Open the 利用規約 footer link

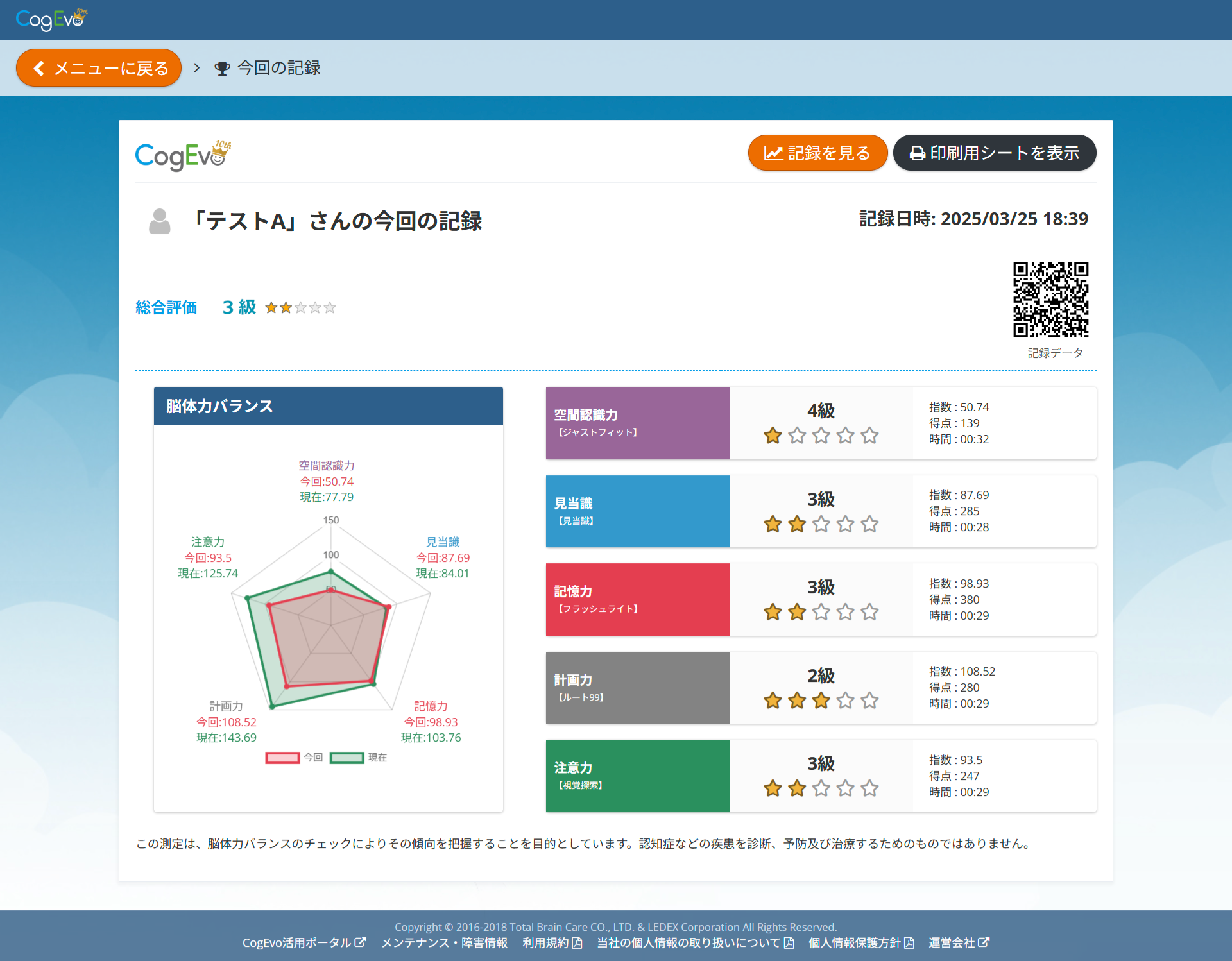click(552, 942)
